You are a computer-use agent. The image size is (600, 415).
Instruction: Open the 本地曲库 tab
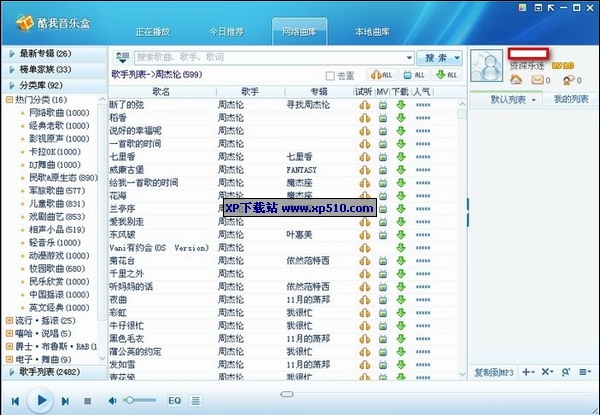click(372, 32)
